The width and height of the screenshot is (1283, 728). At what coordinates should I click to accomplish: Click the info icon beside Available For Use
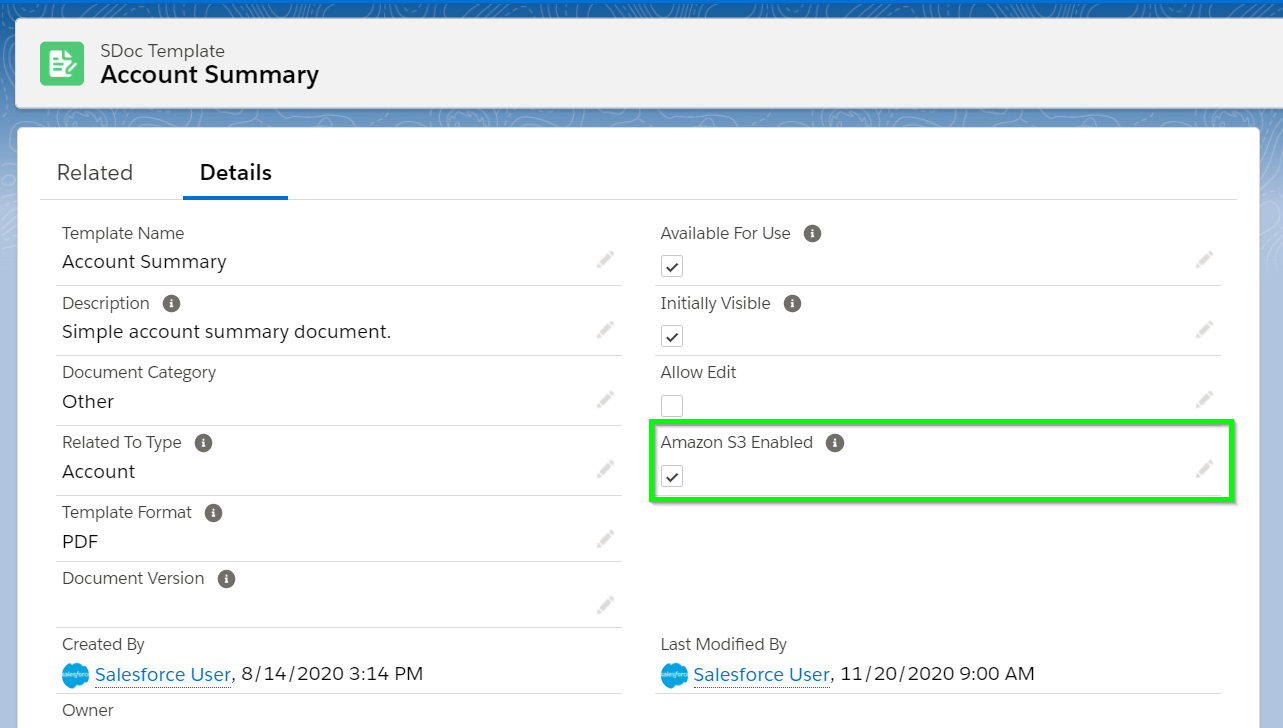pyautogui.click(x=812, y=233)
